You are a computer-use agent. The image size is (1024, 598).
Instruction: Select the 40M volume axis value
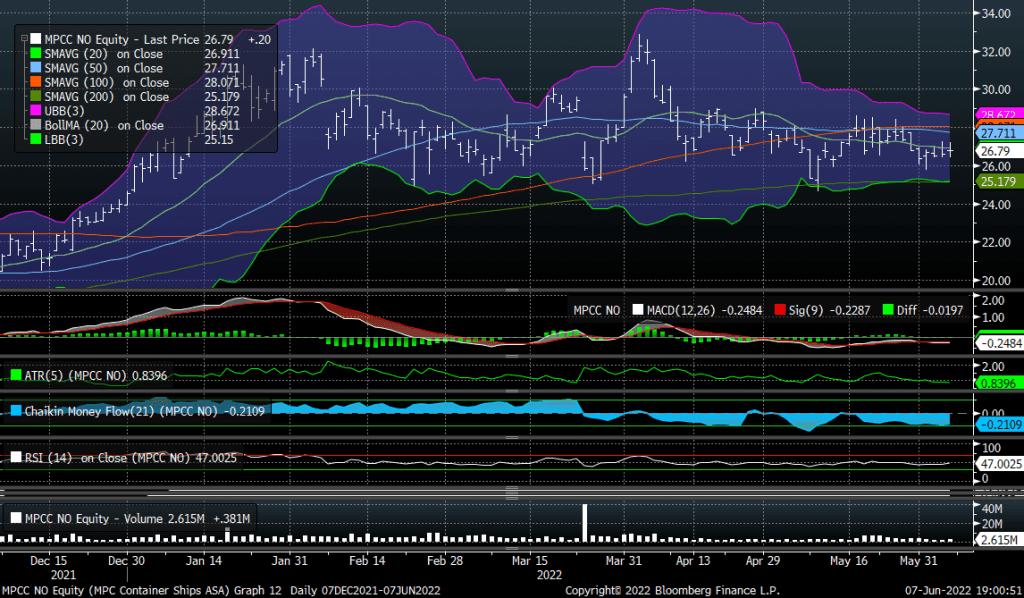992,509
